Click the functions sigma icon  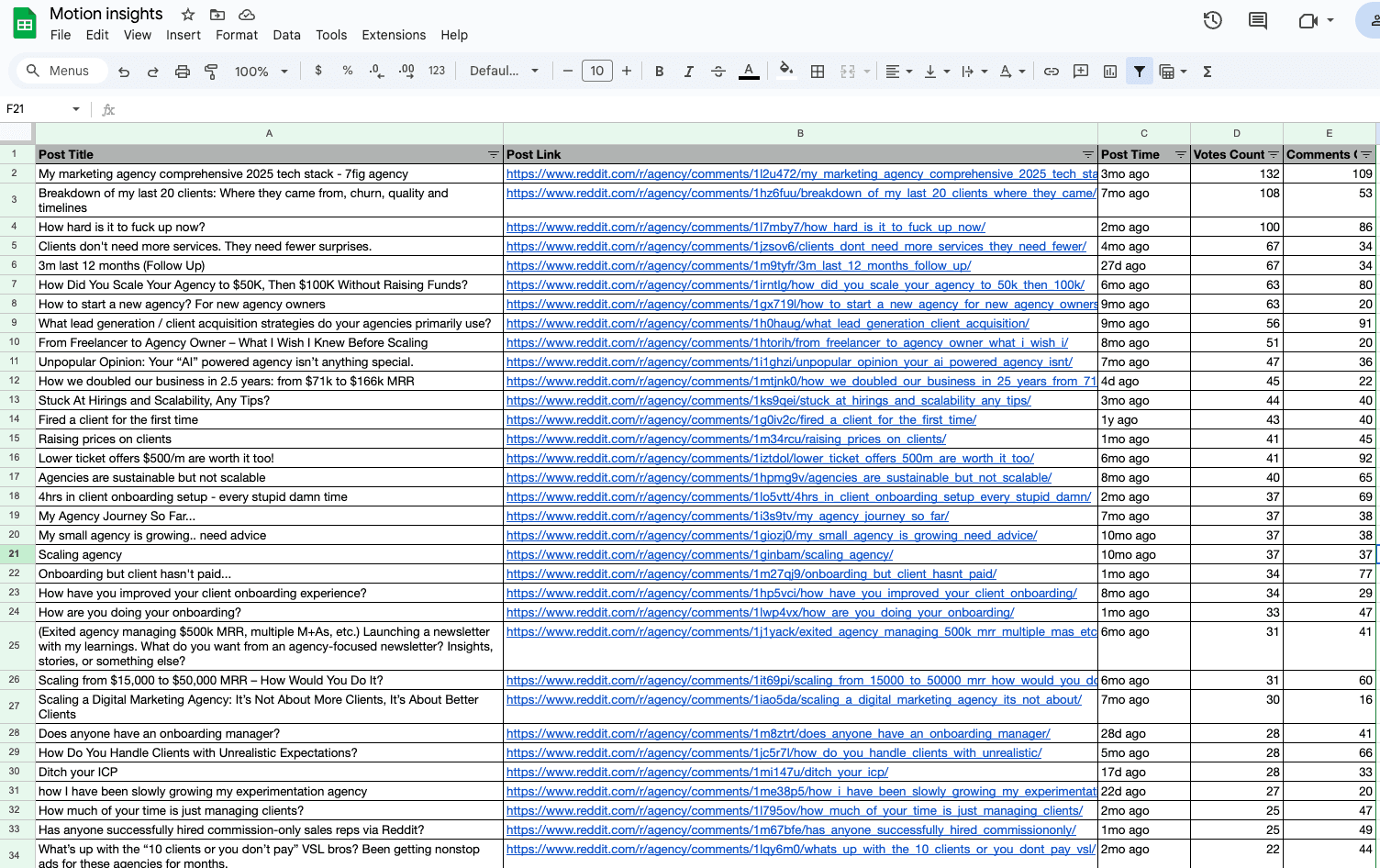1207,72
